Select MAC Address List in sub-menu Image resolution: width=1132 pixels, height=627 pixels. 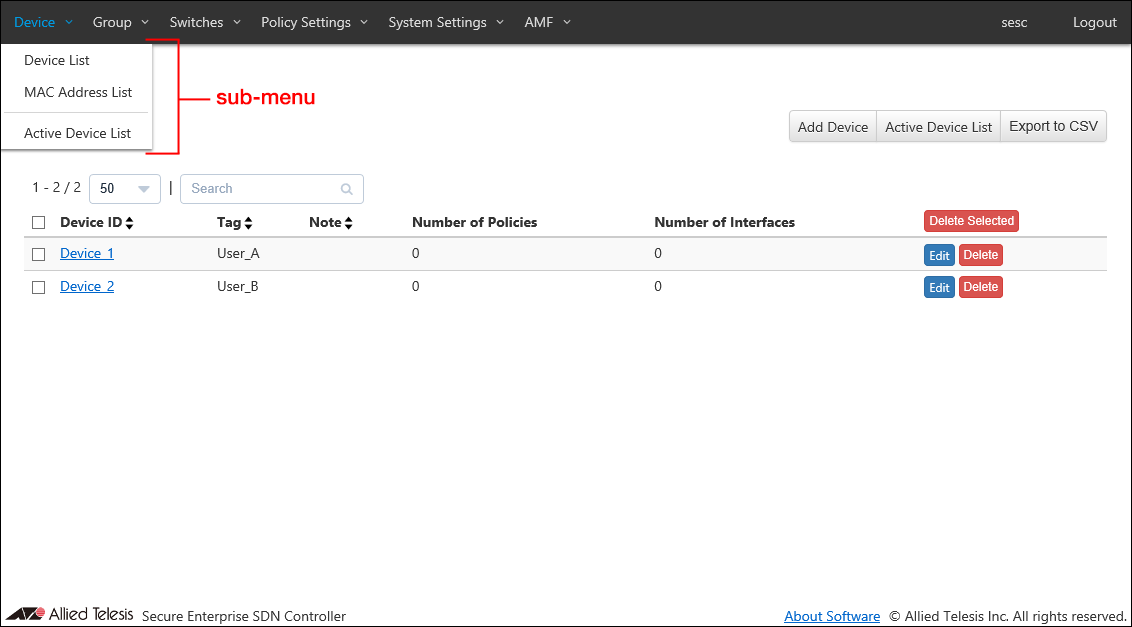pos(78,92)
